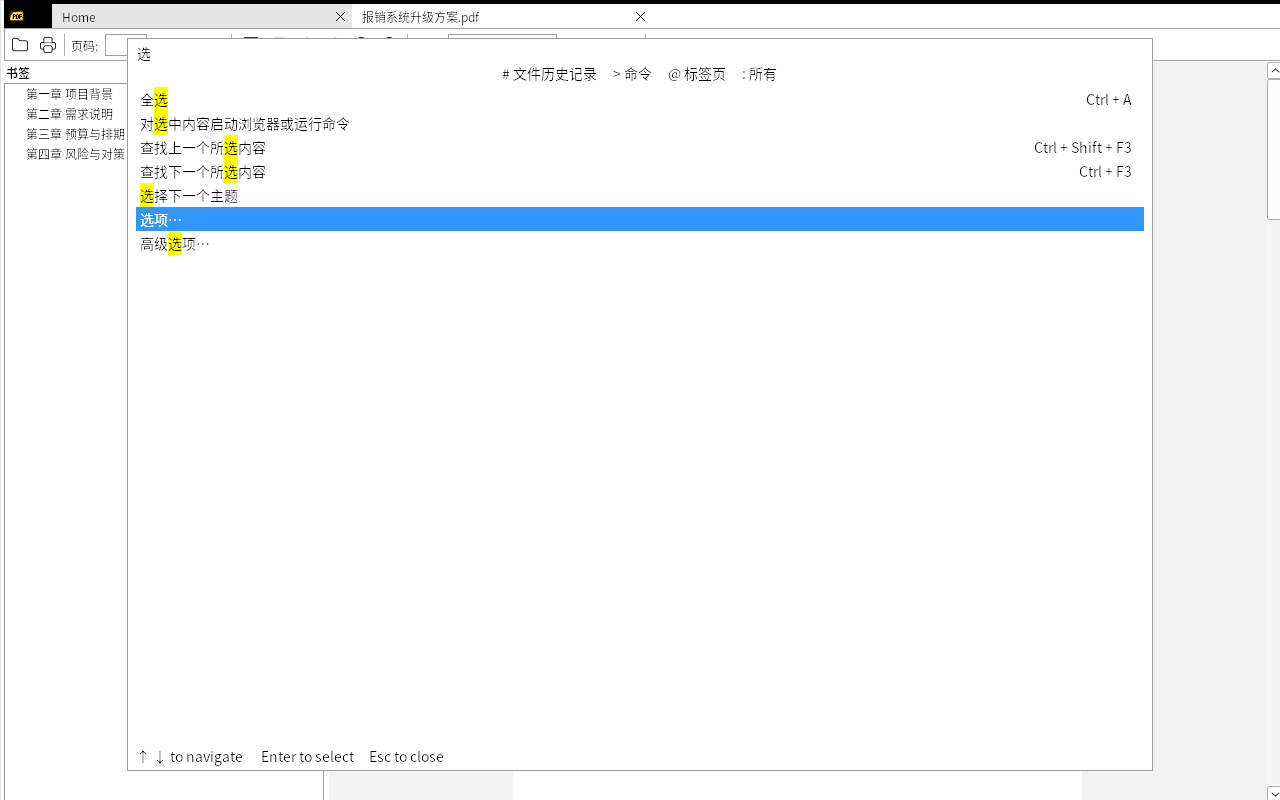Click the 'Esc to close' hint text
This screenshot has width=1280, height=800.
tap(406, 756)
